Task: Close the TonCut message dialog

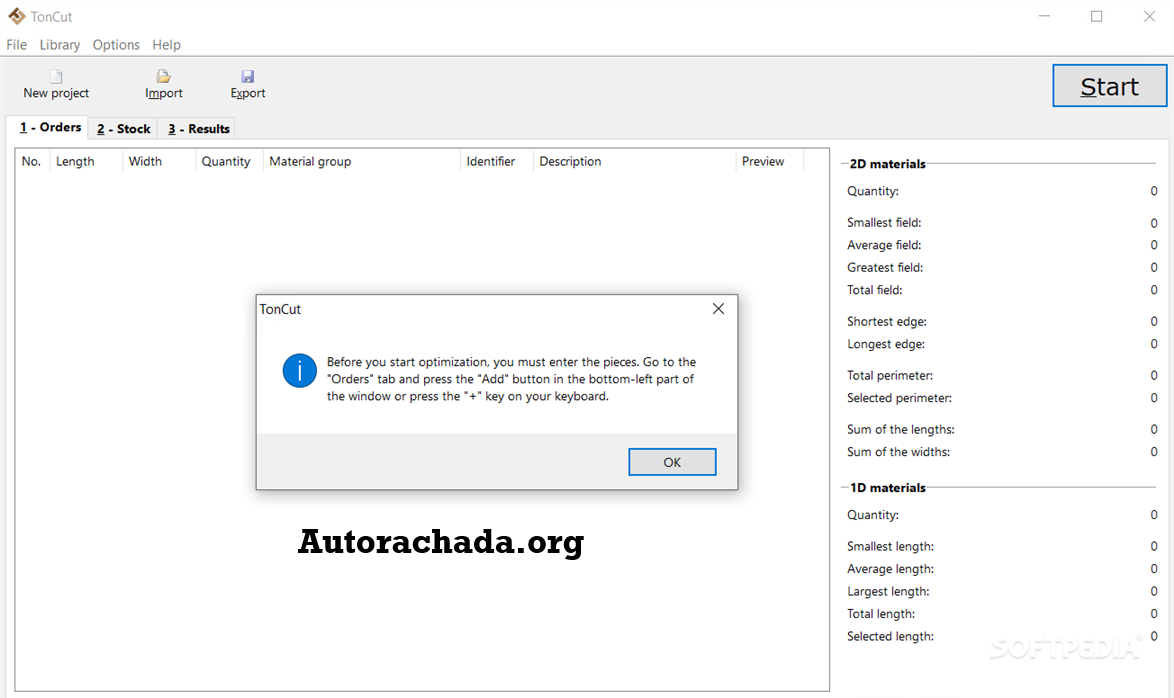Action: [717, 309]
